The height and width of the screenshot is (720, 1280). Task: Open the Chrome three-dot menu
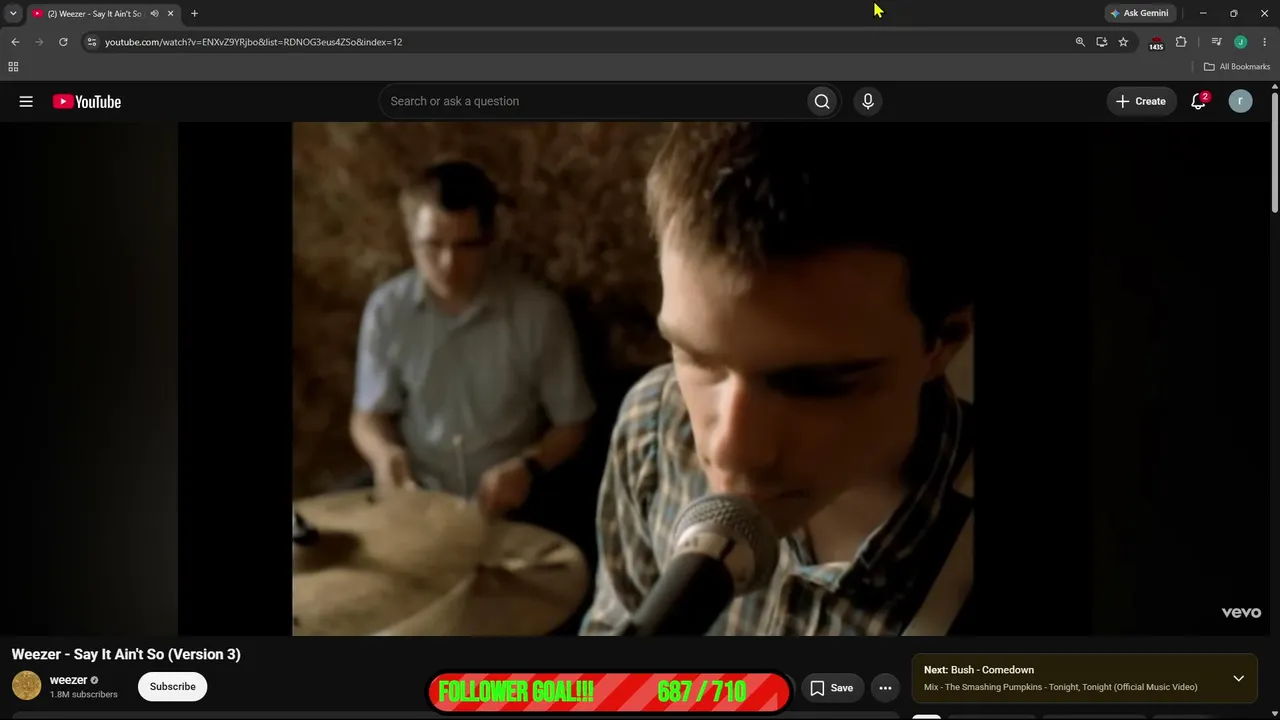point(1264,42)
